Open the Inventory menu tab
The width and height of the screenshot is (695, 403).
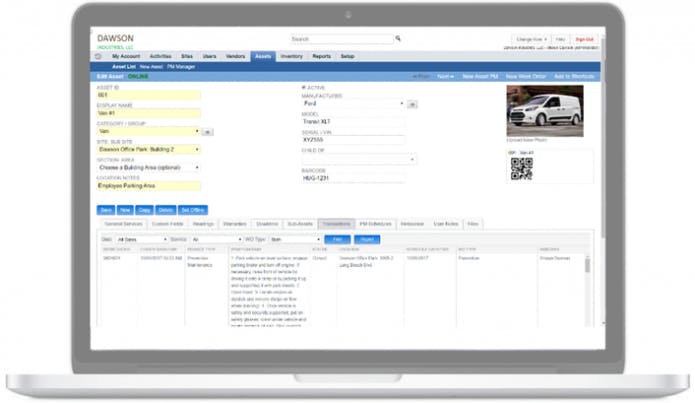point(291,56)
